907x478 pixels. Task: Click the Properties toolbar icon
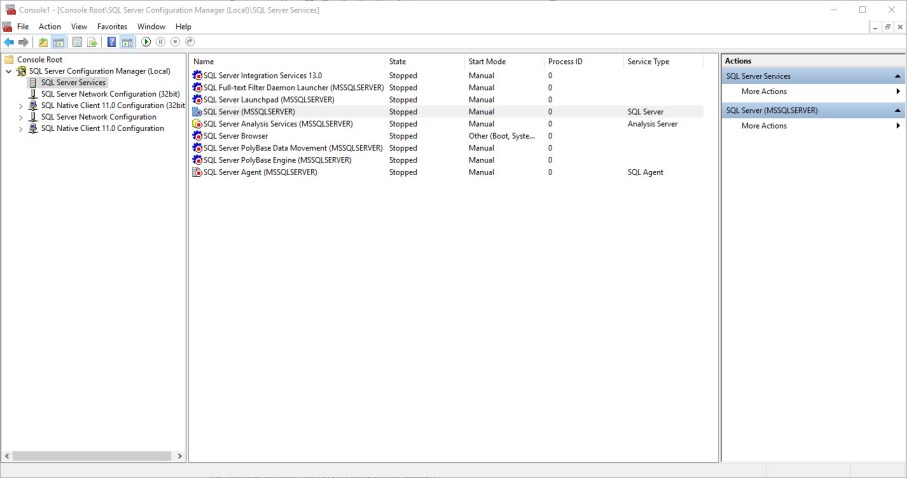77,42
